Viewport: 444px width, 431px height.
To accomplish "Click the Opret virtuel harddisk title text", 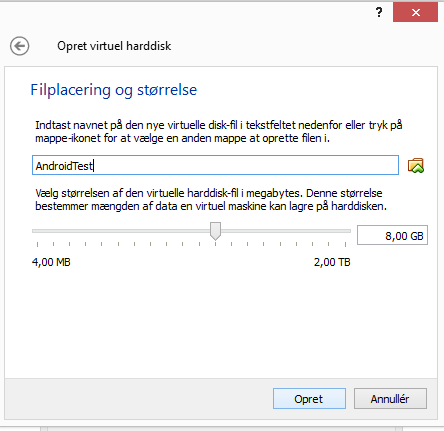I will pyautogui.click(x=114, y=46).
